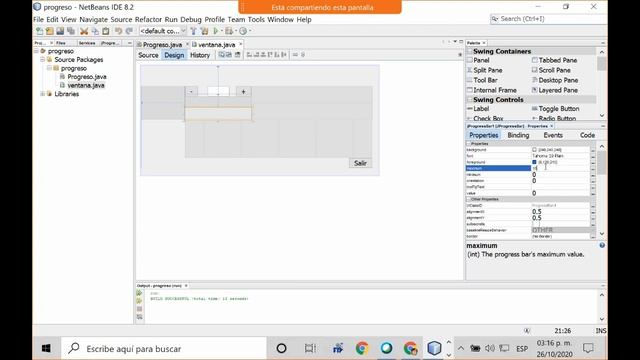Image resolution: width=640 pixels, height=360 pixels.
Task: Pick Desktop Pane from the palette
Action: [555, 80]
